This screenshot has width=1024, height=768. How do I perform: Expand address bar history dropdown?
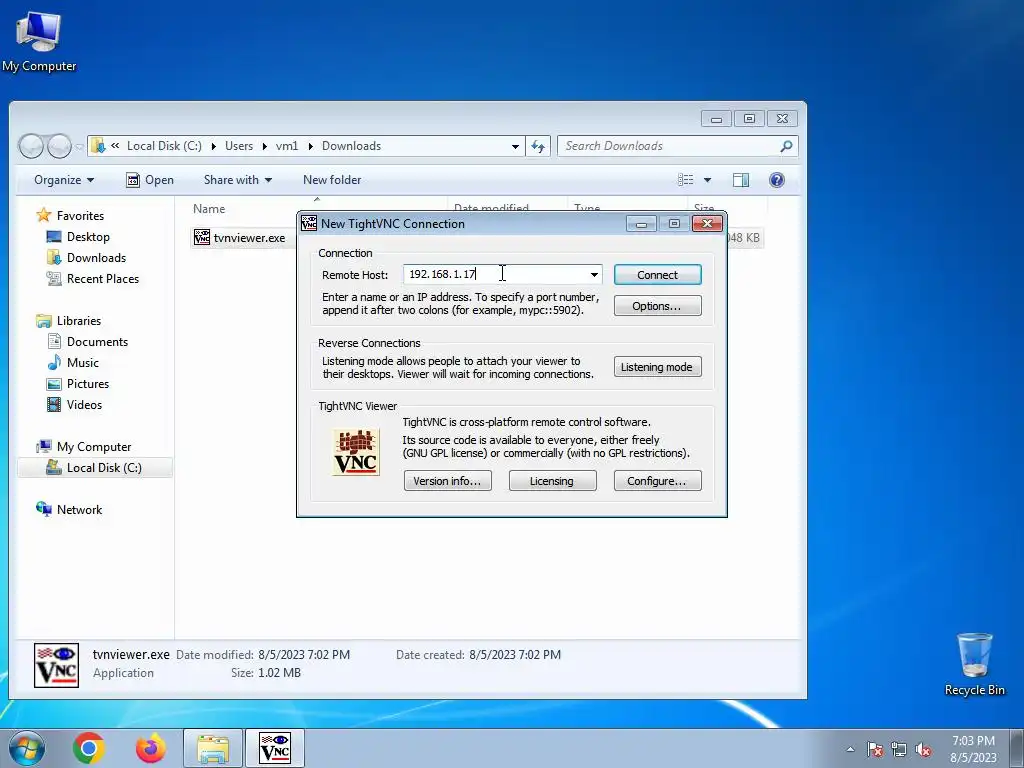tap(515, 146)
